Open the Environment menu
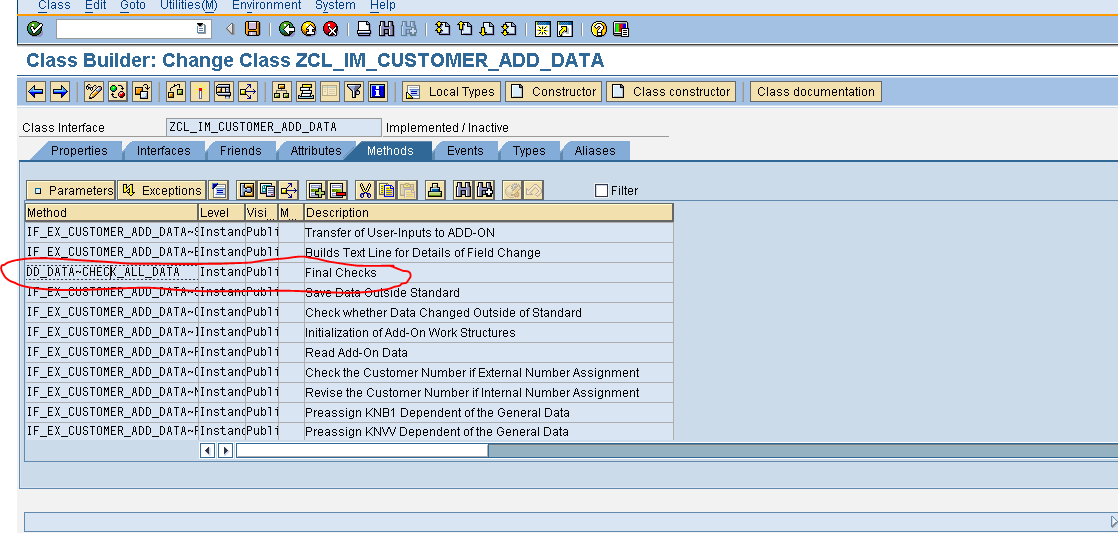This screenshot has width=1118, height=533. point(267,5)
